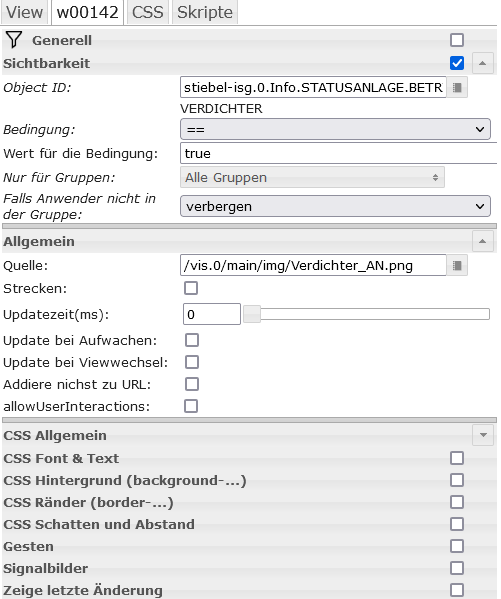Enable the Signalbilder section checkbox
Screen dimensions: 501x599
click(x=457, y=568)
